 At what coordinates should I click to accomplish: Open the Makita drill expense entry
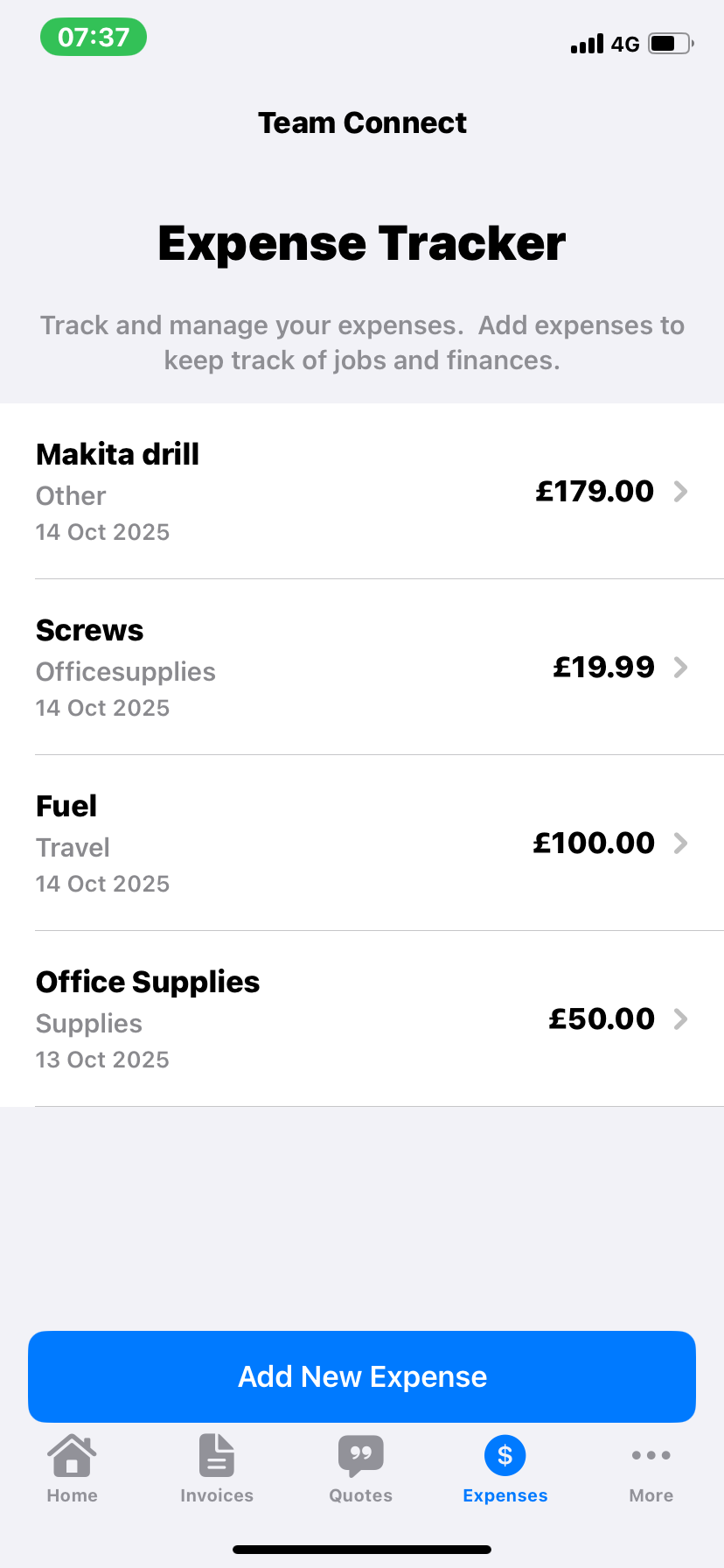click(117, 455)
